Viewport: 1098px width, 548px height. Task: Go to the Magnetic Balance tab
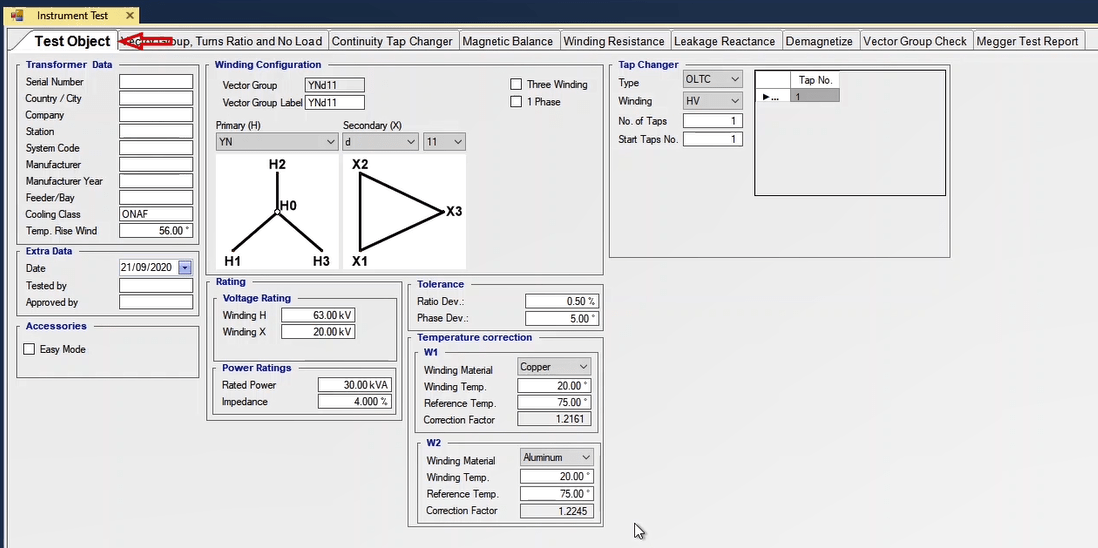pos(507,41)
